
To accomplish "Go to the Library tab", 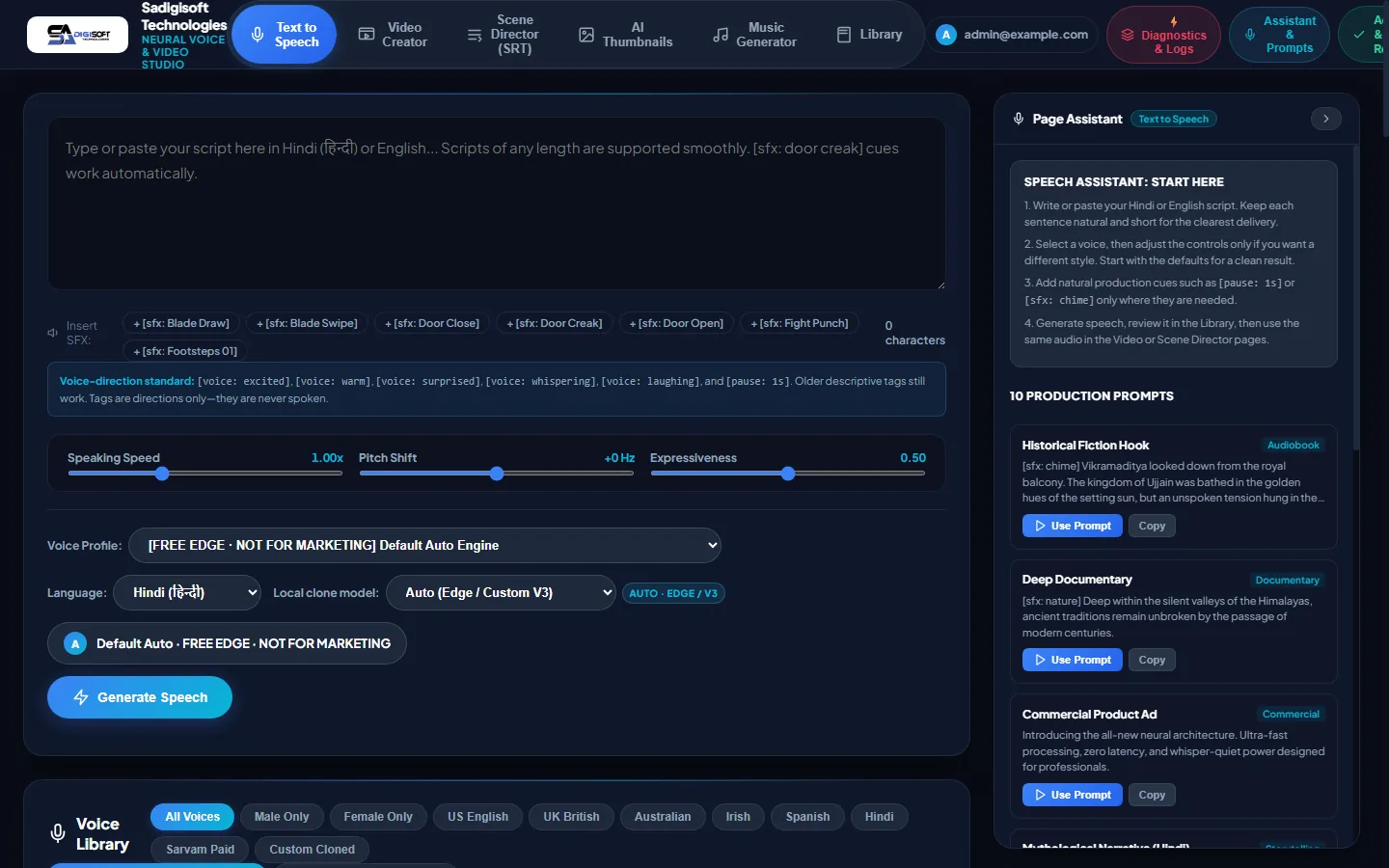I will (869, 35).
